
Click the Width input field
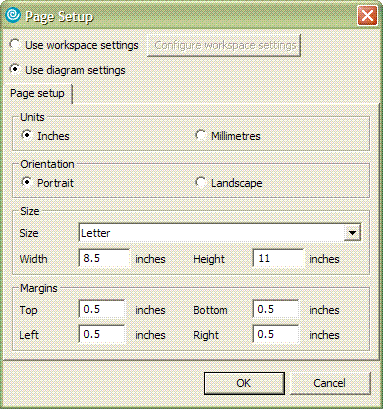coord(104,258)
